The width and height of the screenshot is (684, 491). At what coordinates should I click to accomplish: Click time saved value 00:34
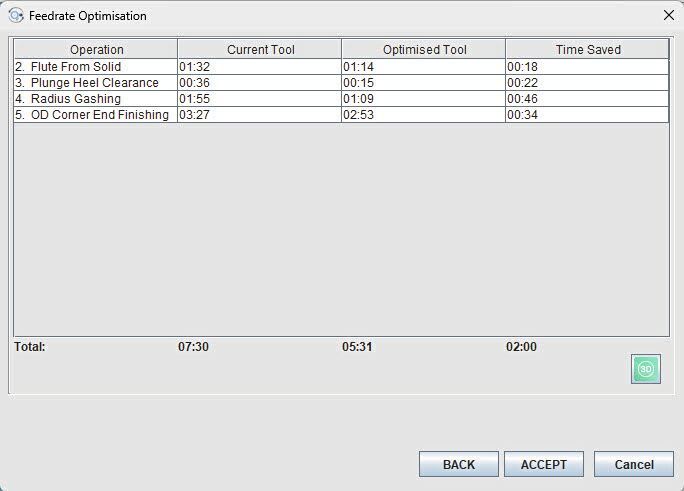click(523, 115)
